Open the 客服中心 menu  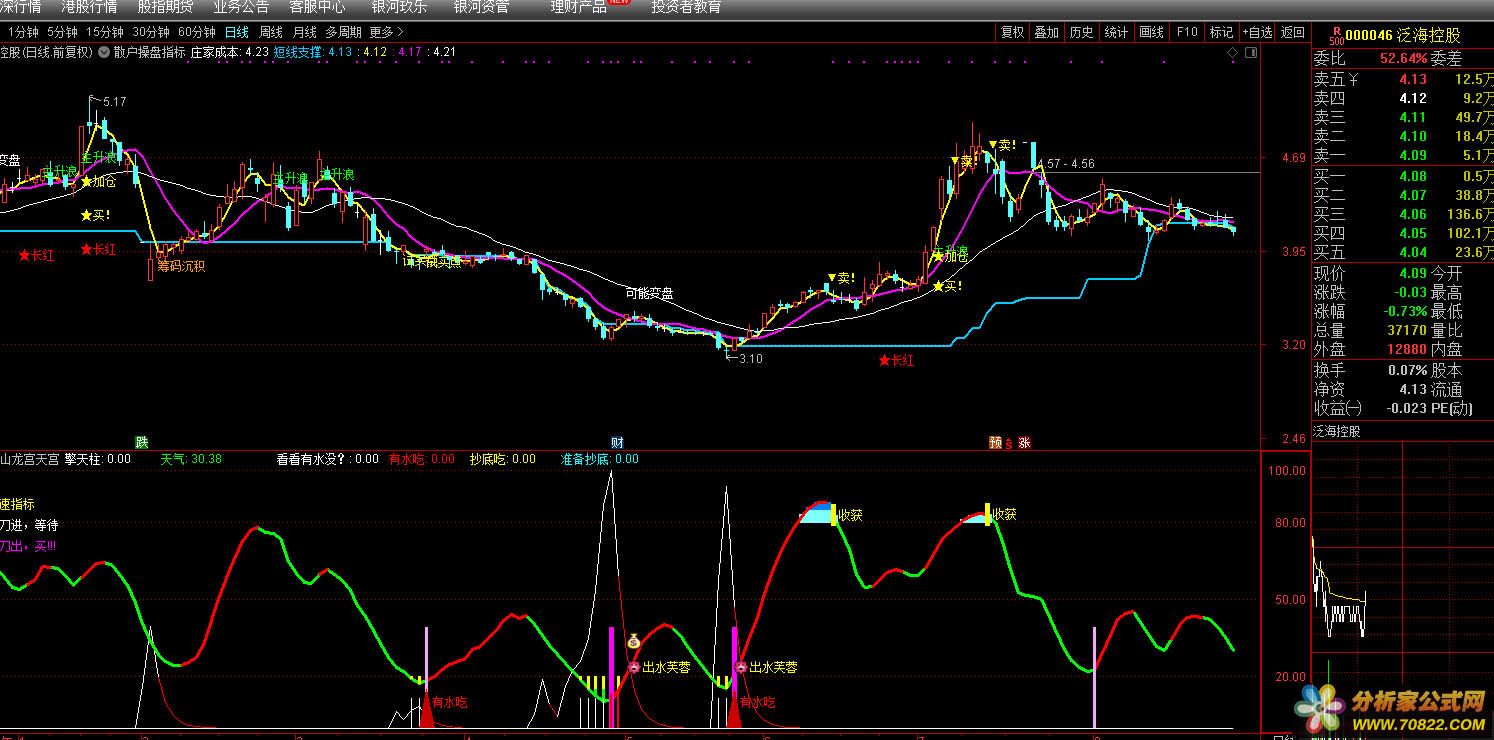click(x=317, y=7)
